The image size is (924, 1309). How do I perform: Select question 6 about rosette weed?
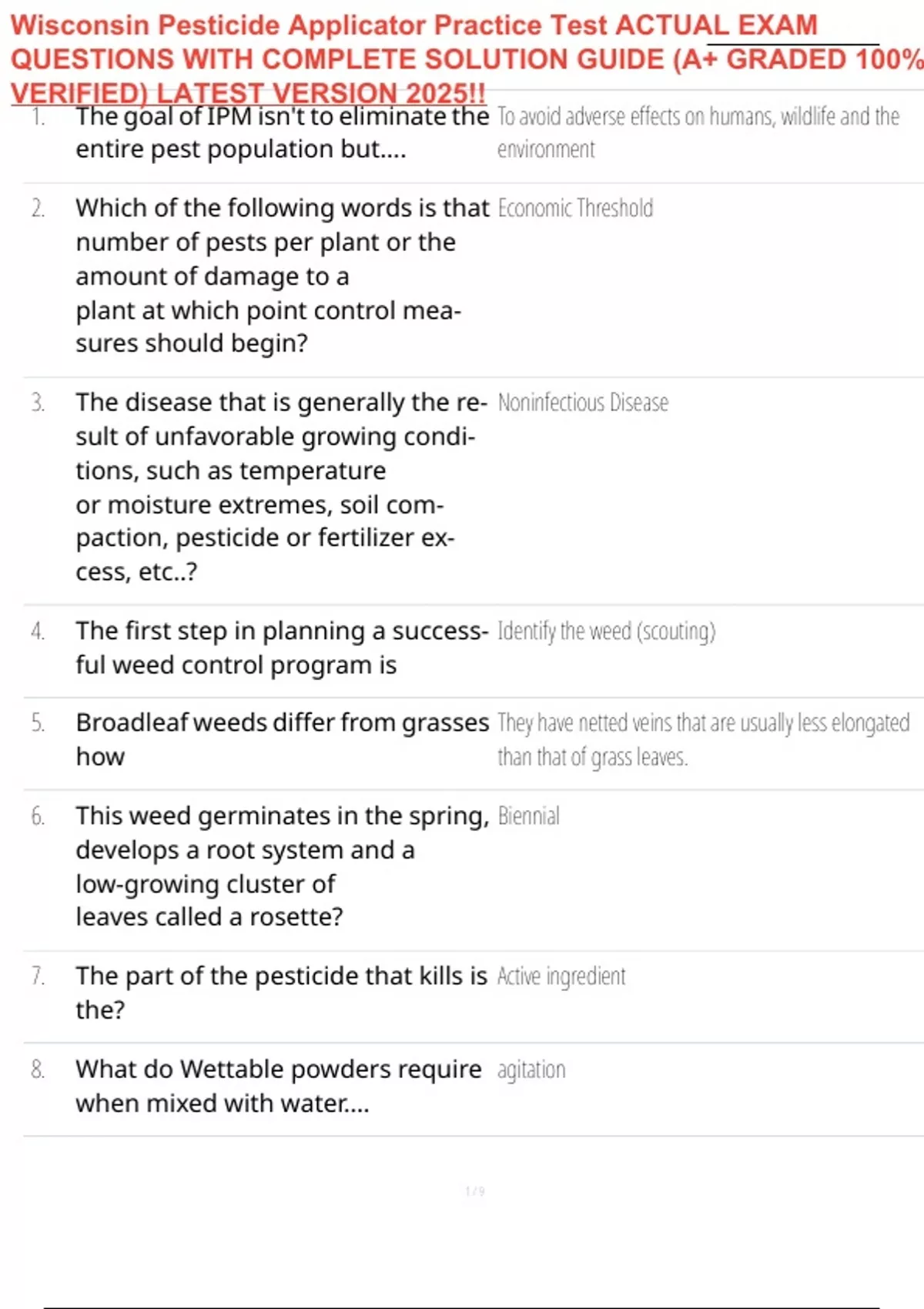(282, 866)
